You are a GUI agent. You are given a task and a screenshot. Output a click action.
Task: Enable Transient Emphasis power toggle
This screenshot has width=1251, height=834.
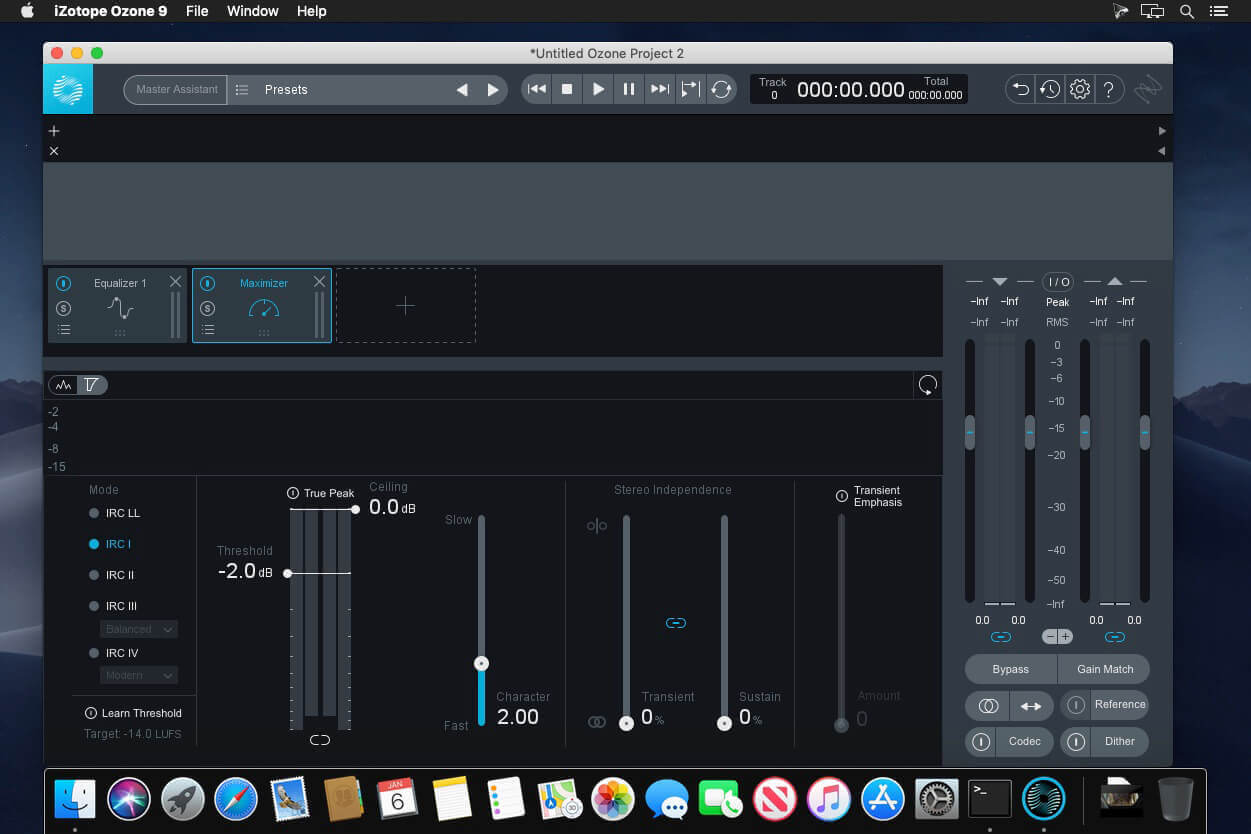[842, 496]
